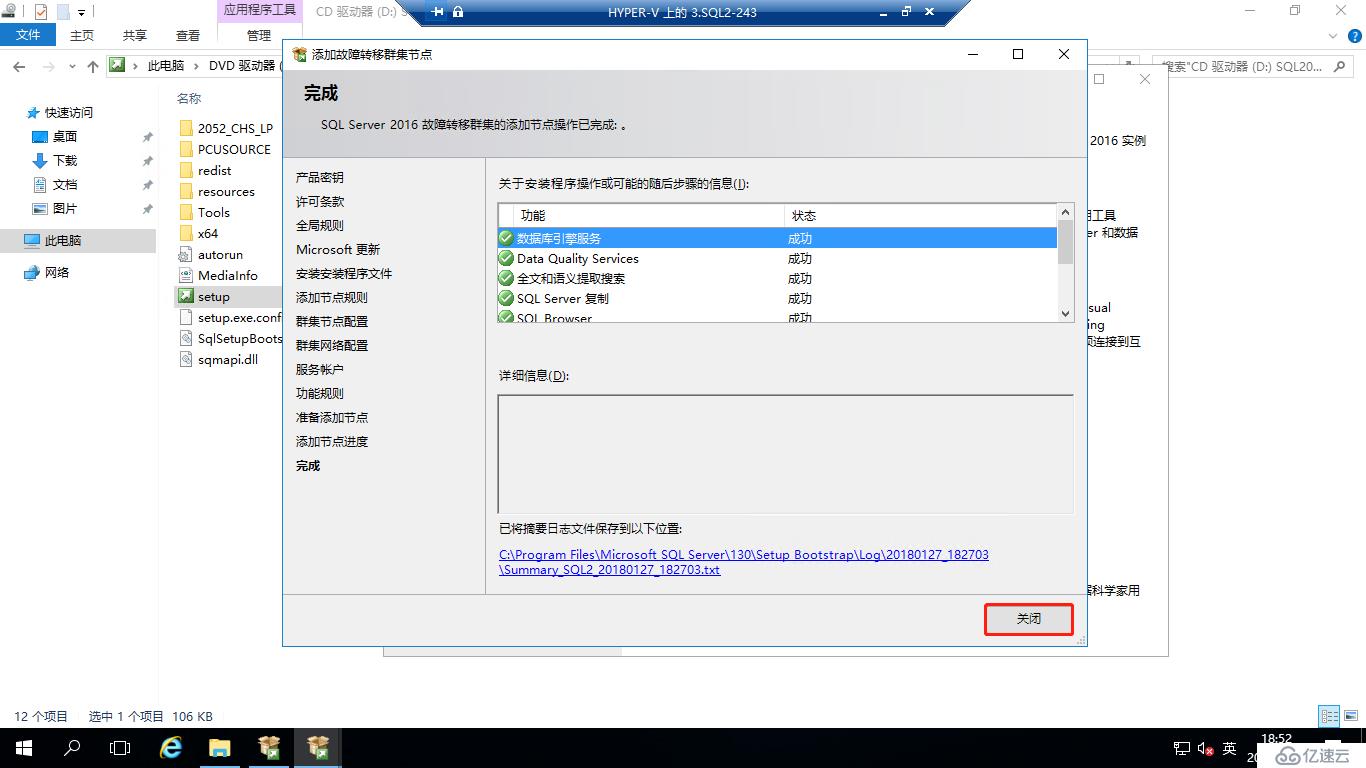Select the MediaInfo file icon
Image resolution: width=1366 pixels, height=768 pixels.
(185, 275)
